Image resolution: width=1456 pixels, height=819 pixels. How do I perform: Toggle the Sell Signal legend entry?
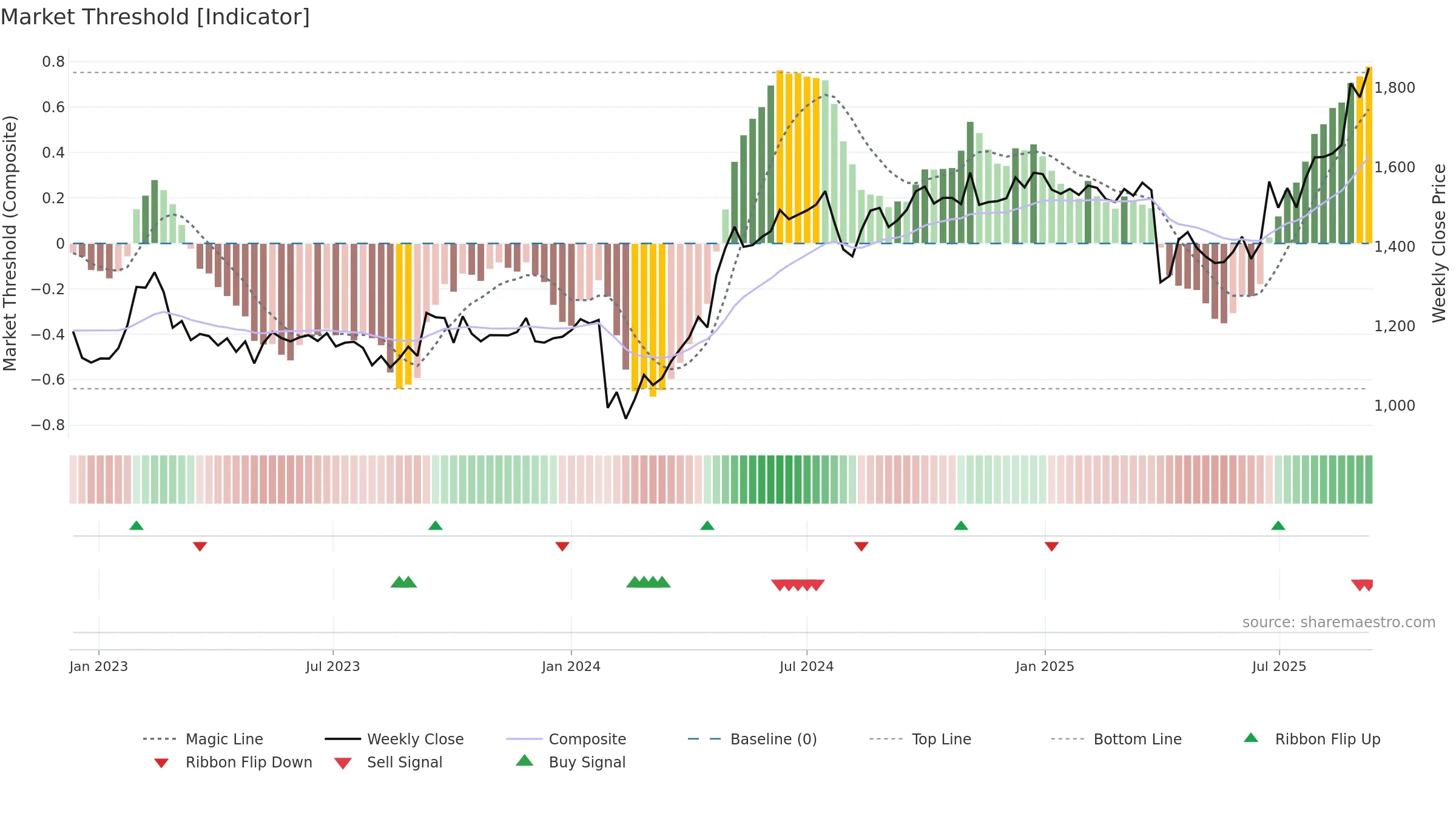pyautogui.click(x=388, y=762)
